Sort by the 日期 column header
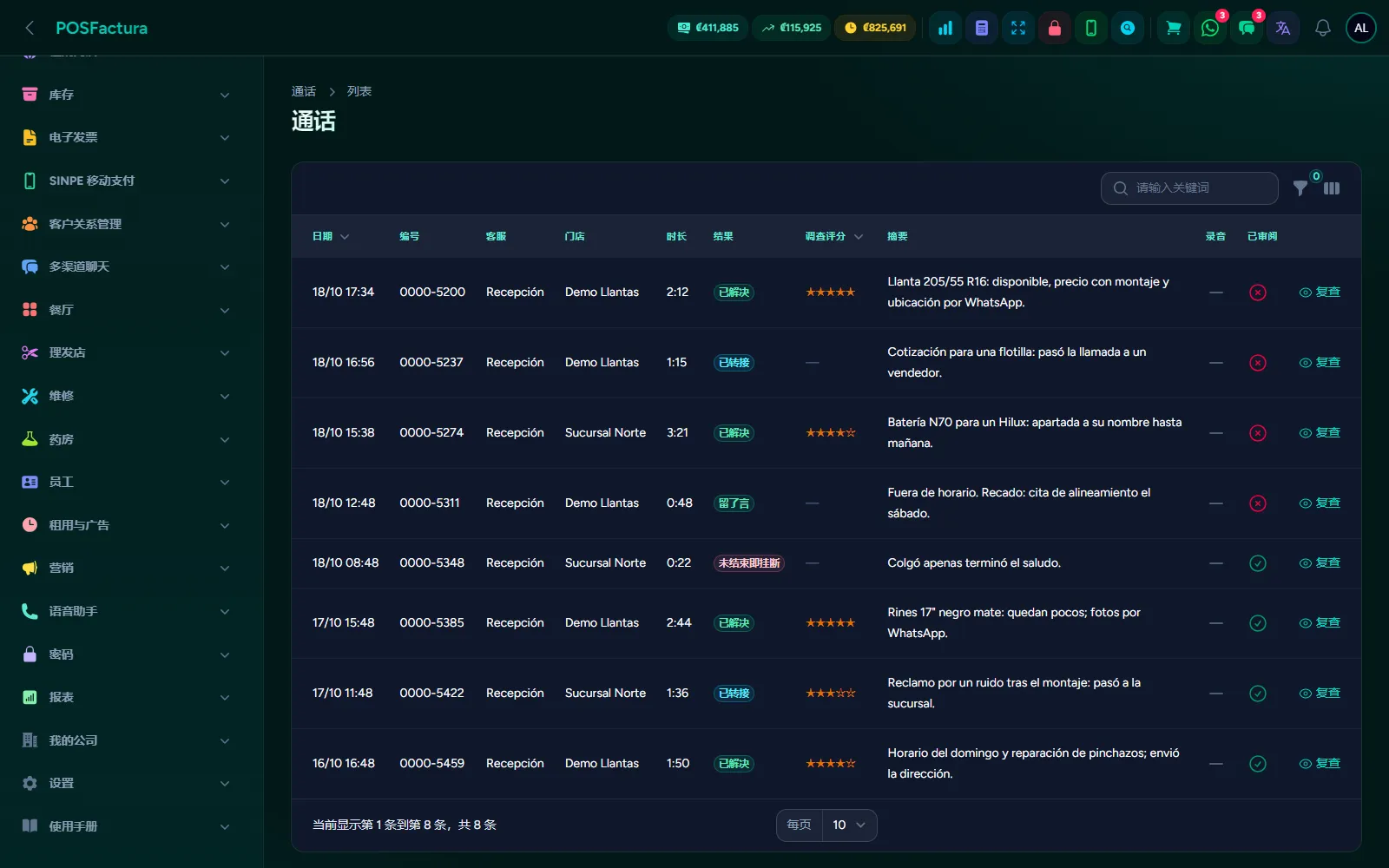This screenshot has width=1389, height=868. [x=331, y=236]
